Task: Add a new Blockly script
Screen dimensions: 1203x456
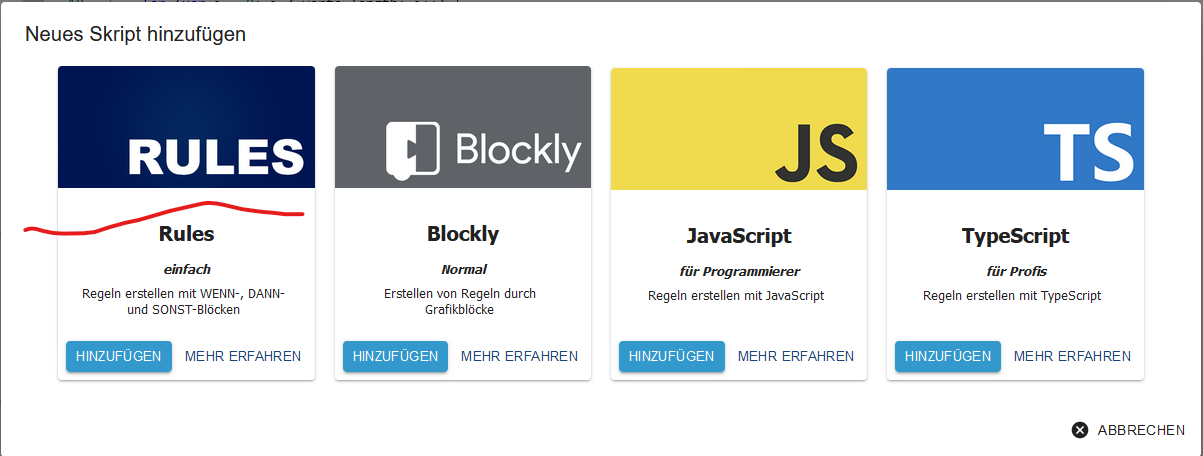Action: pyautogui.click(x=396, y=357)
